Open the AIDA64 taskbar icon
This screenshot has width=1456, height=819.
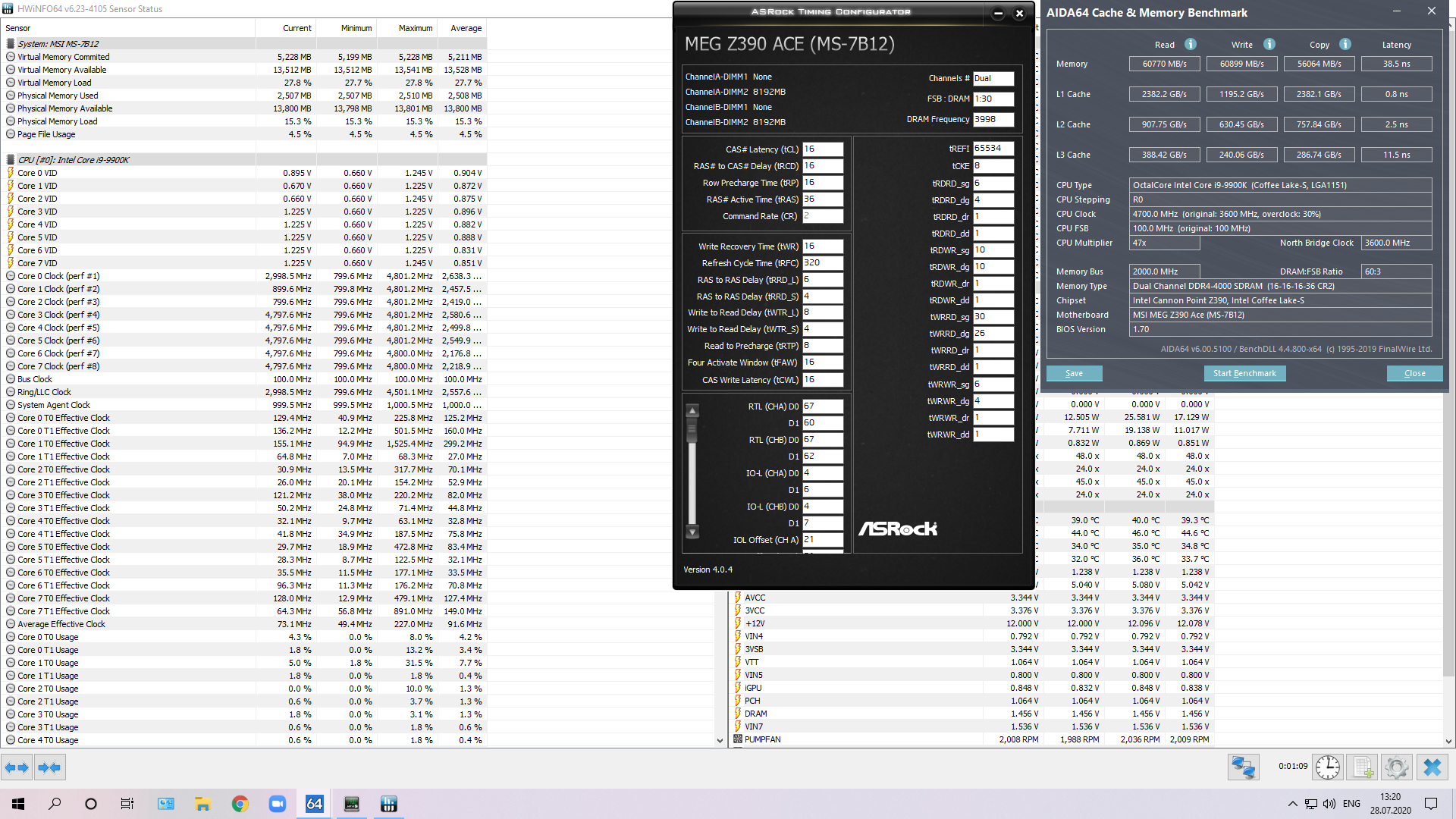click(314, 804)
